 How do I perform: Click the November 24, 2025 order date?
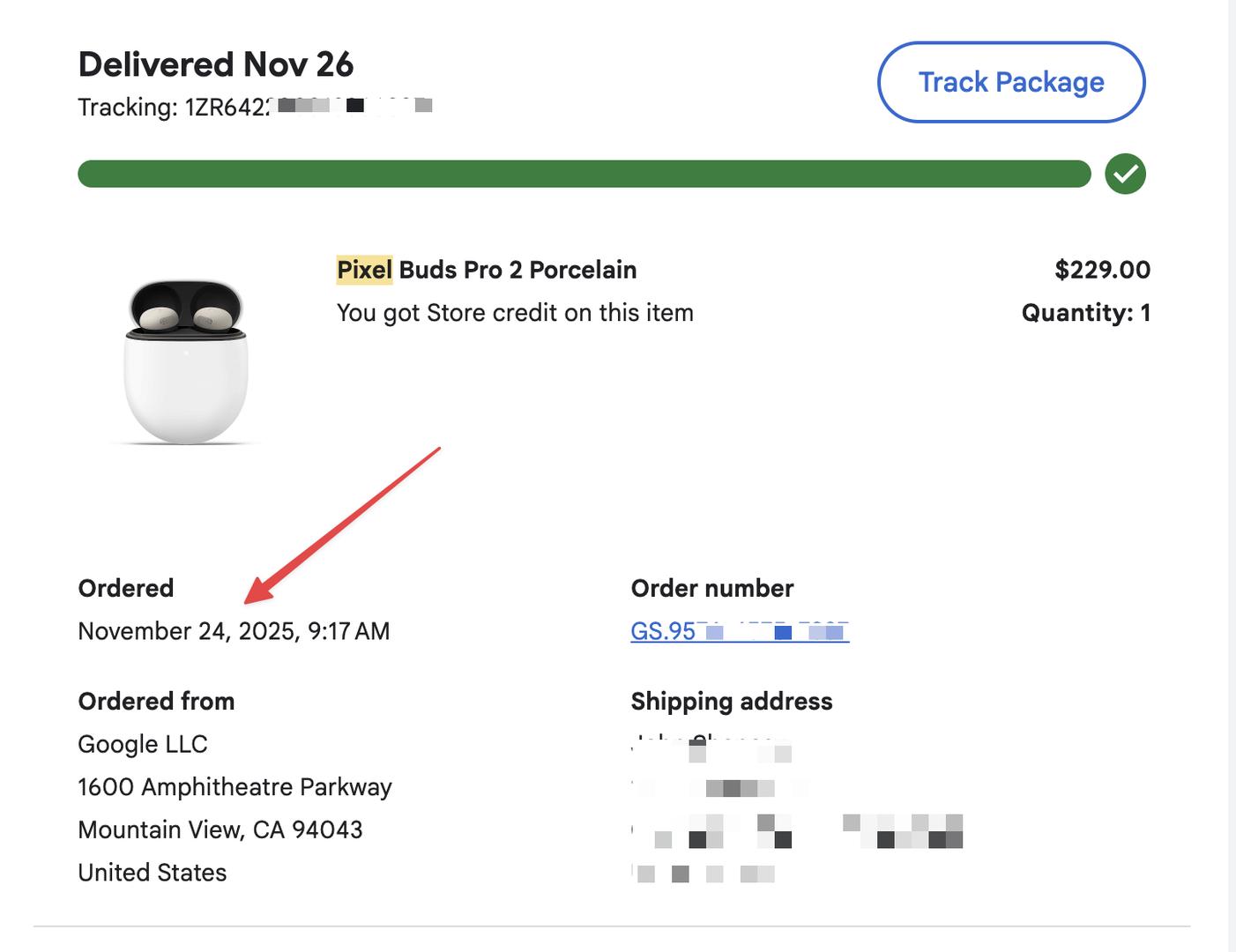tap(234, 631)
